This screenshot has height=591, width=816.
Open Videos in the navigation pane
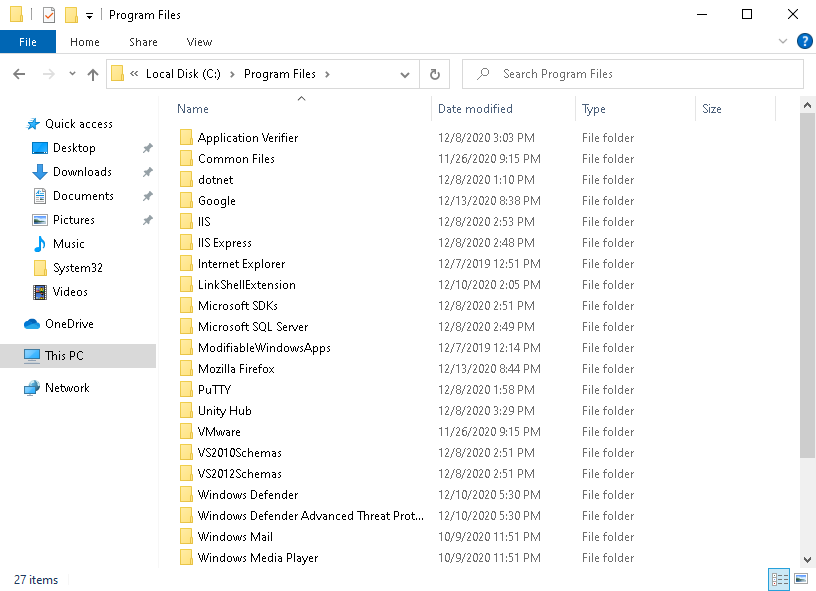click(x=70, y=291)
